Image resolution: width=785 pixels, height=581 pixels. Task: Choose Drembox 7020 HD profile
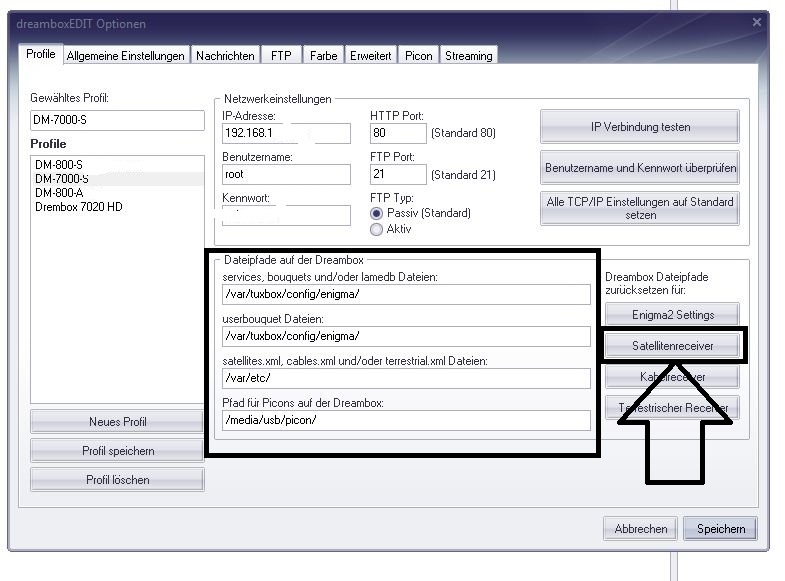(x=78, y=207)
